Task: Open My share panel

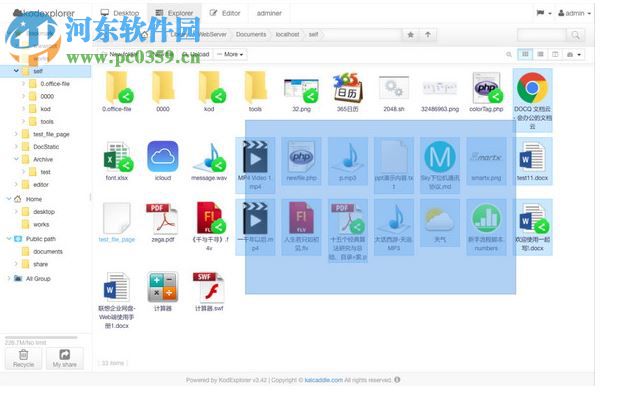Action: (64, 358)
